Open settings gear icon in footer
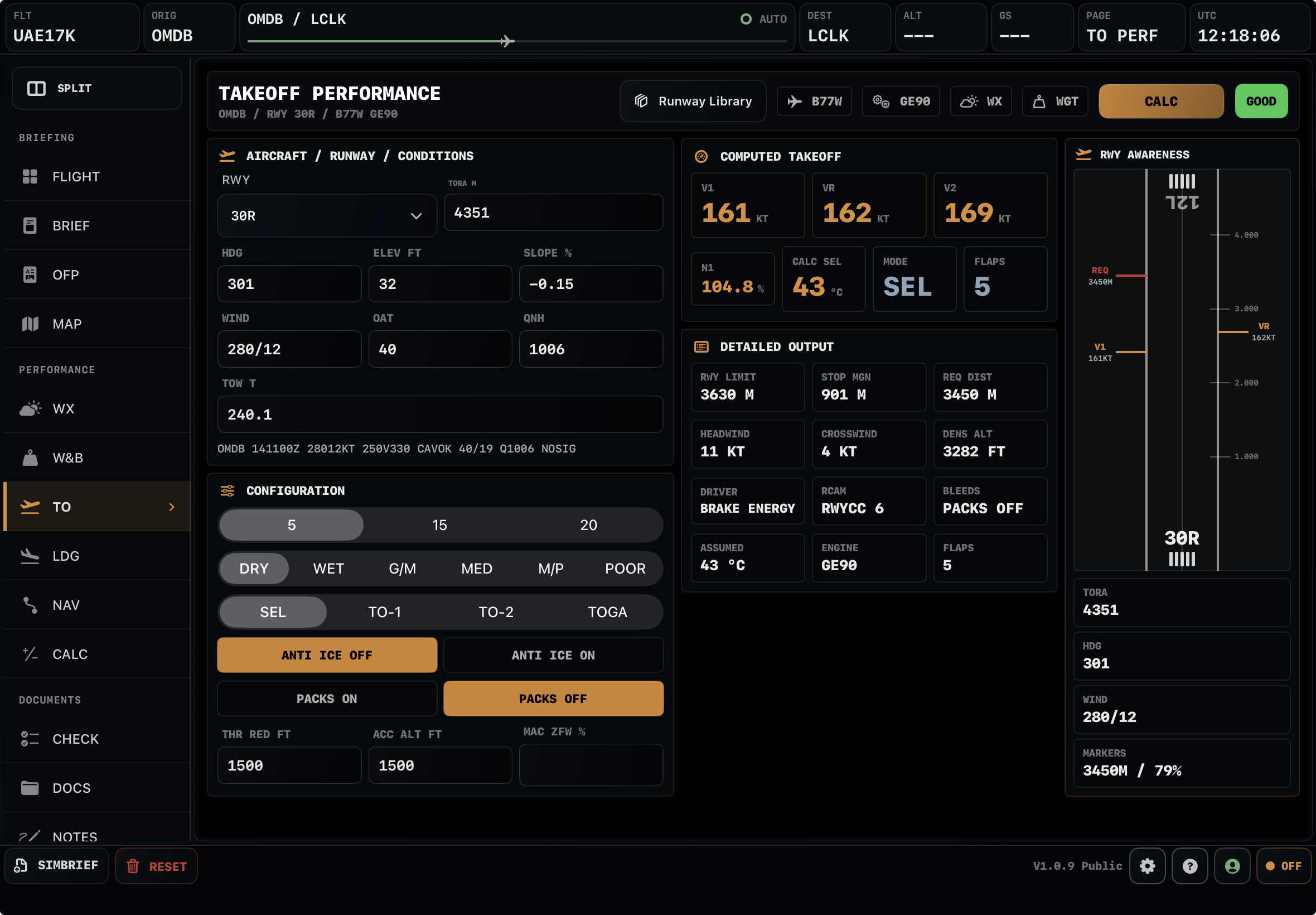 (1147, 866)
